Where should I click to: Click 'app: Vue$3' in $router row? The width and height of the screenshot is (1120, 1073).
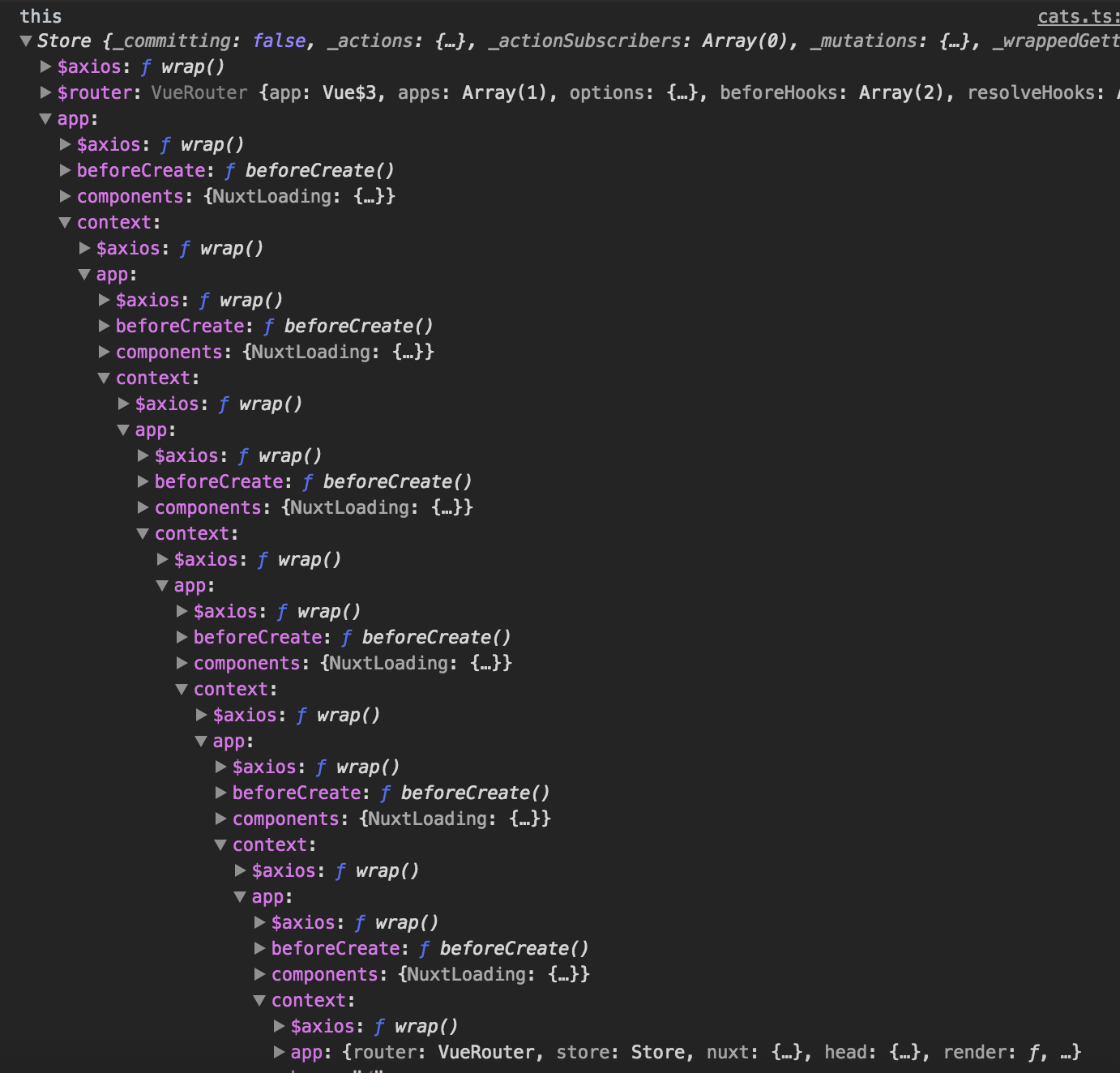pyautogui.click(x=323, y=92)
